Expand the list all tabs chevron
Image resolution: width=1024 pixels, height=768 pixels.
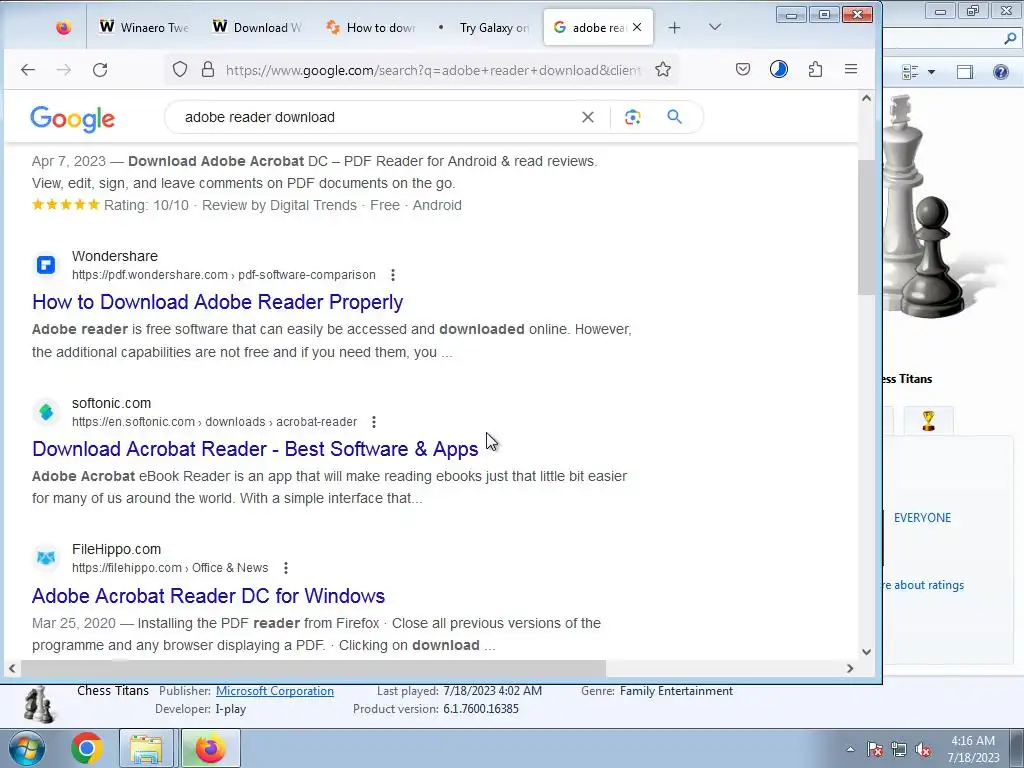point(715,27)
